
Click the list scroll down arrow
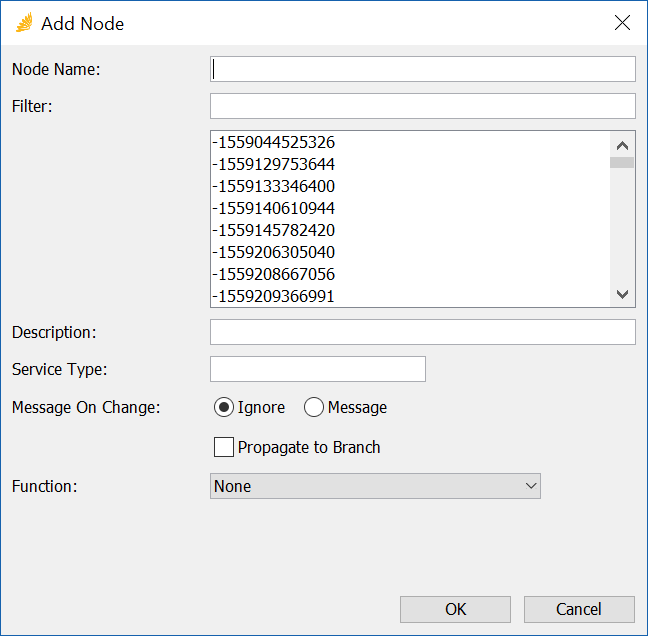[622, 294]
